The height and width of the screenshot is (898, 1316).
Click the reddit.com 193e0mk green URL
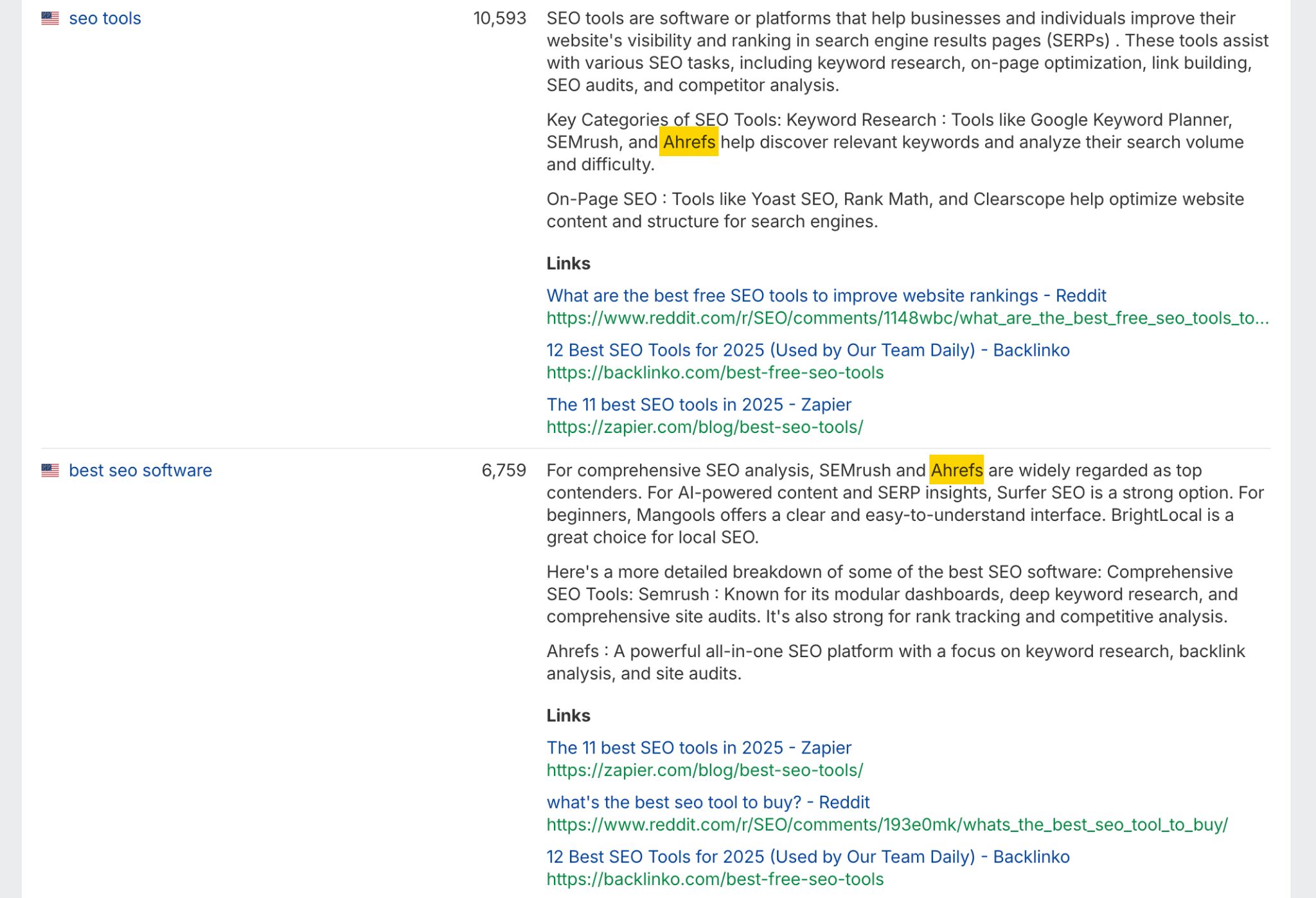coord(887,825)
